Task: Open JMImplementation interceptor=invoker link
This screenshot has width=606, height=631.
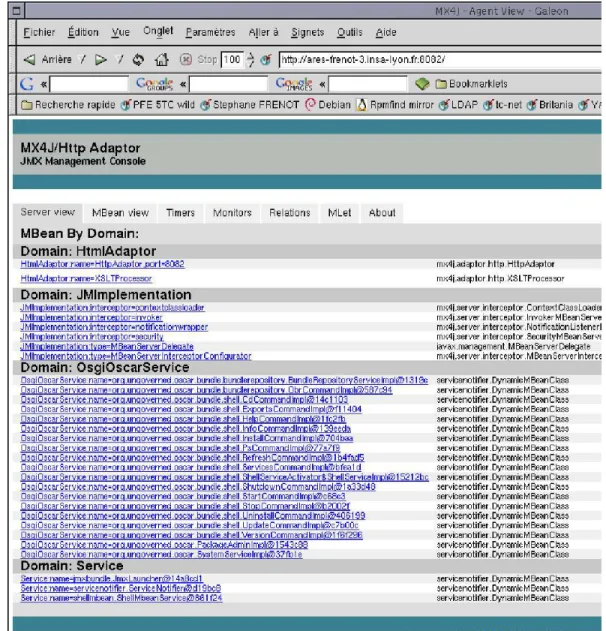Action: pos(91,318)
